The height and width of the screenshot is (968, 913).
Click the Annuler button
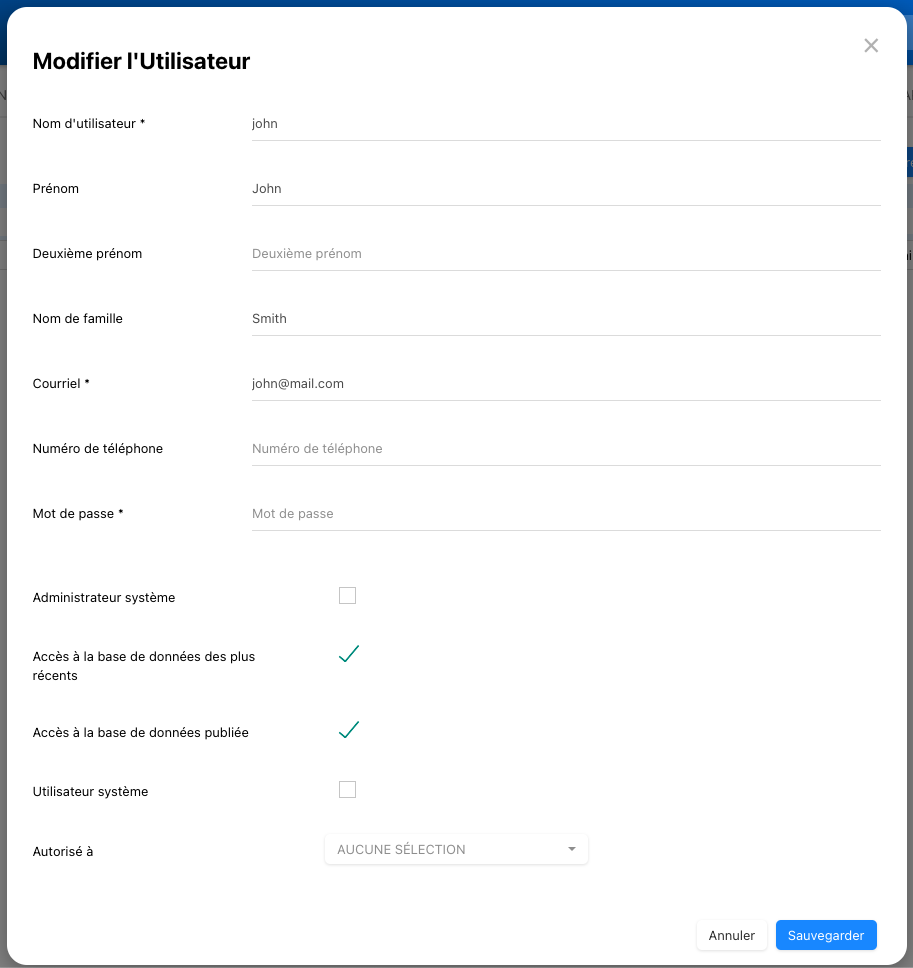tap(732, 935)
